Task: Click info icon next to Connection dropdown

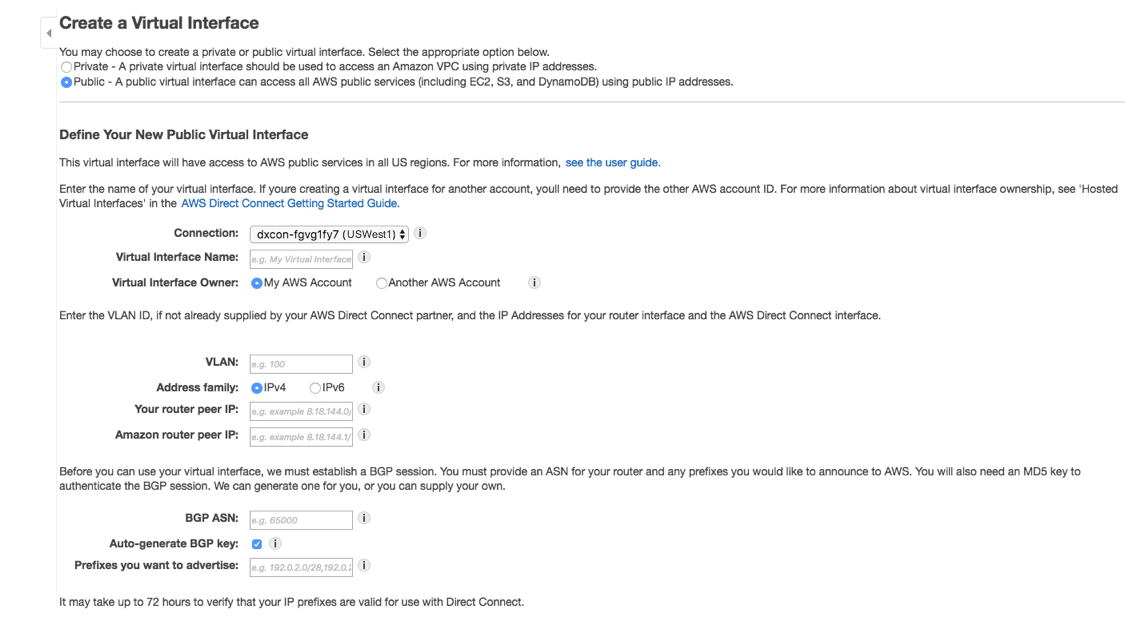Action: point(420,234)
